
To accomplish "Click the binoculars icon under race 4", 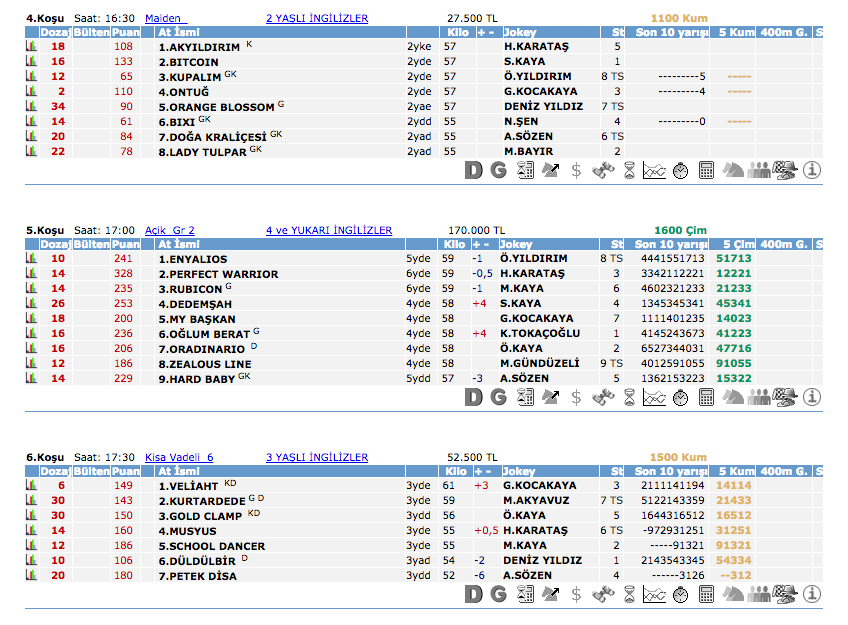I will [x=602, y=170].
